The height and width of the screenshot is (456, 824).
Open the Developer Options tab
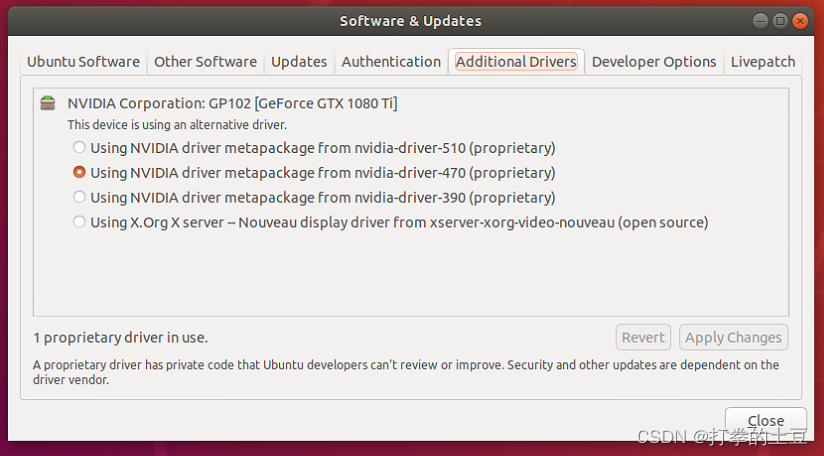[654, 62]
